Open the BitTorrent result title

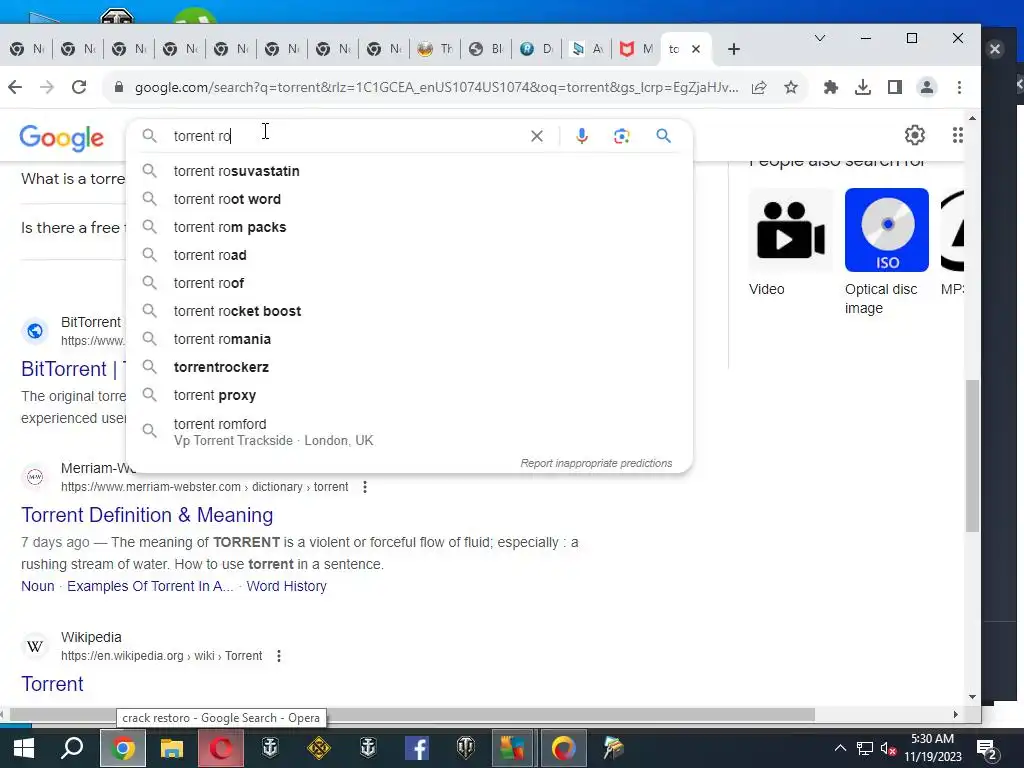pyautogui.click(x=73, y=369)
